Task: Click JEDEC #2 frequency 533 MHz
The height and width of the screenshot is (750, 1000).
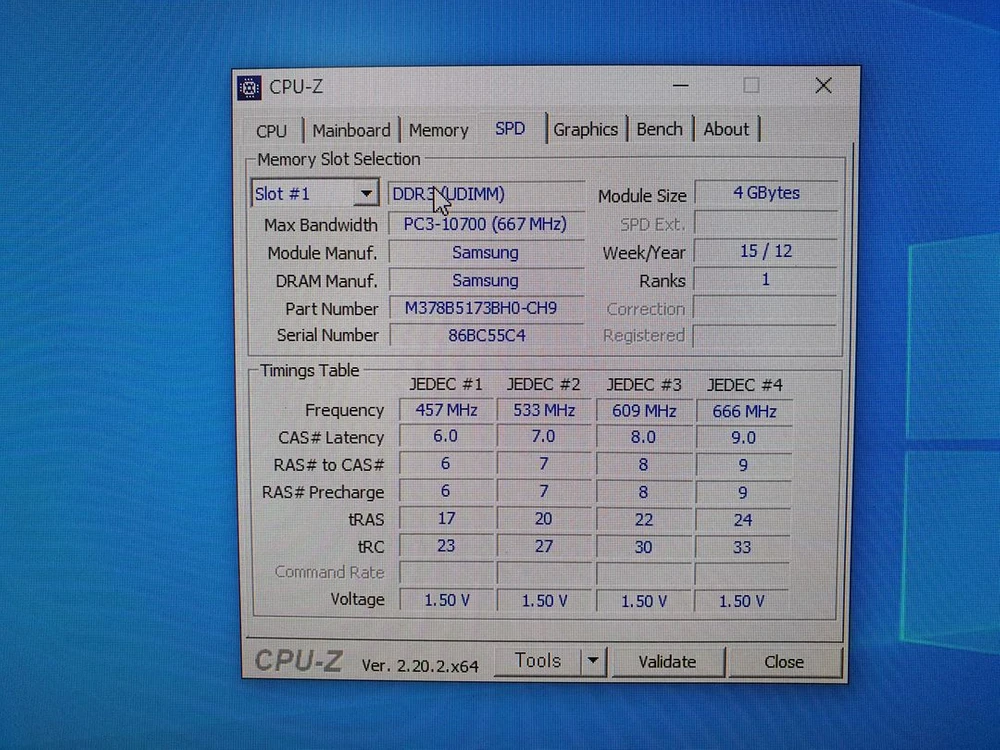Action: coord(544,410)
